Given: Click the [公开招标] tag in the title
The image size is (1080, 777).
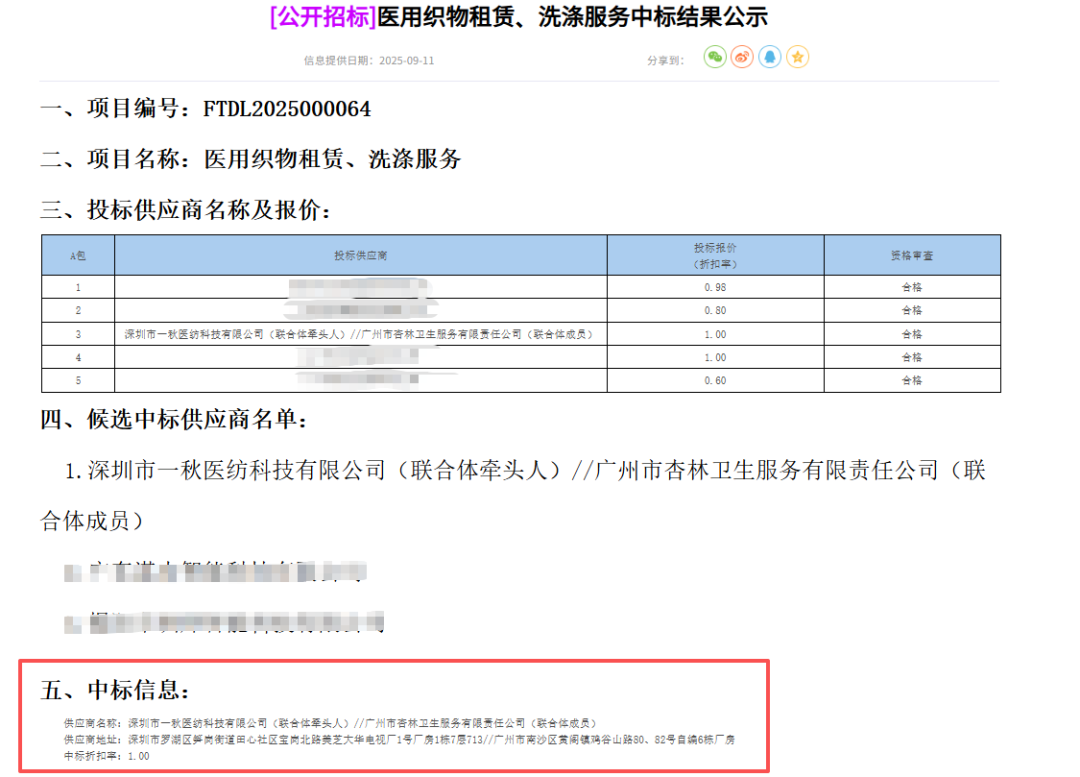Looking at the screenshot, I should coord(323,18).
